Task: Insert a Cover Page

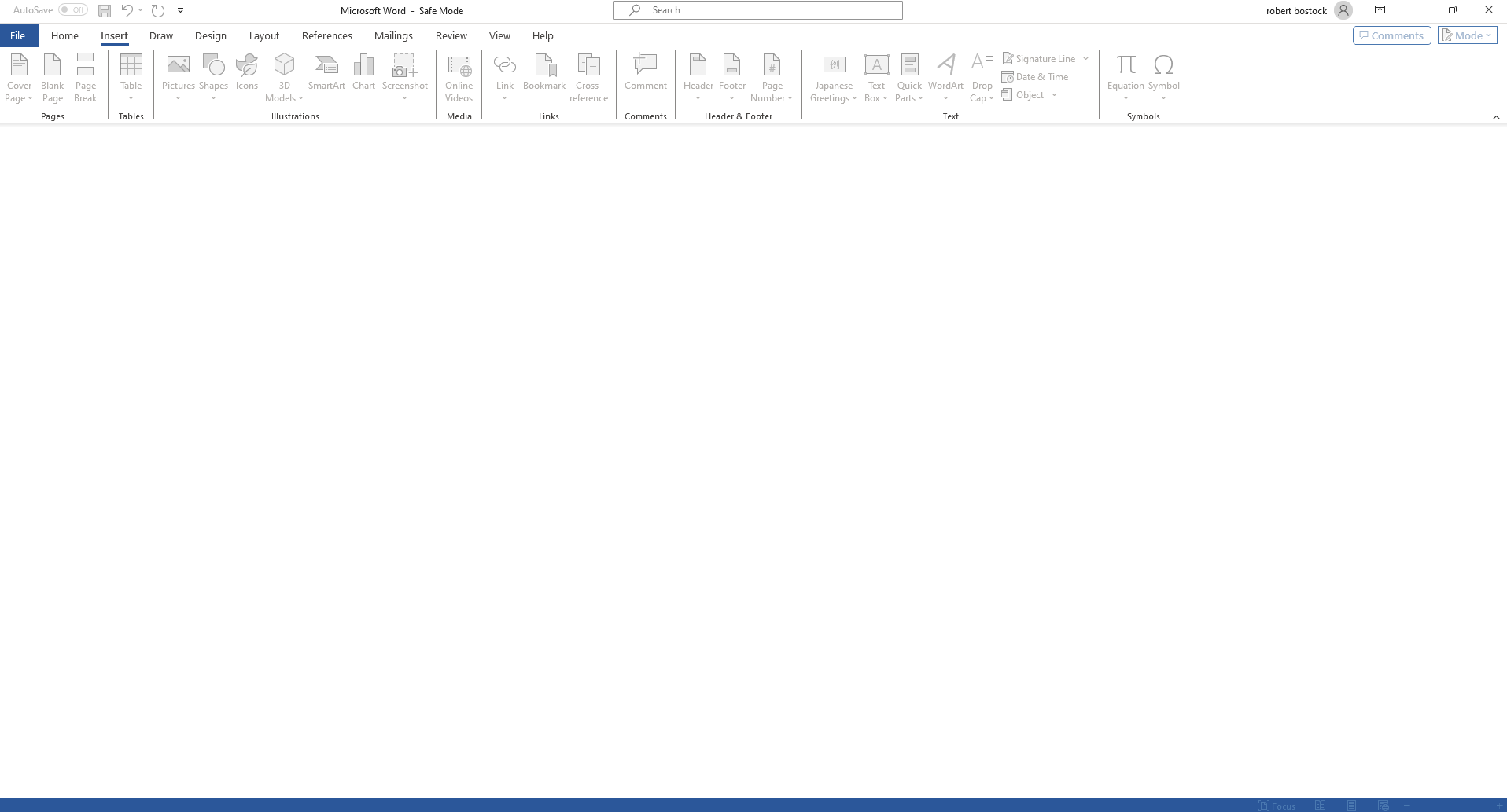Action: pos(18,76)
